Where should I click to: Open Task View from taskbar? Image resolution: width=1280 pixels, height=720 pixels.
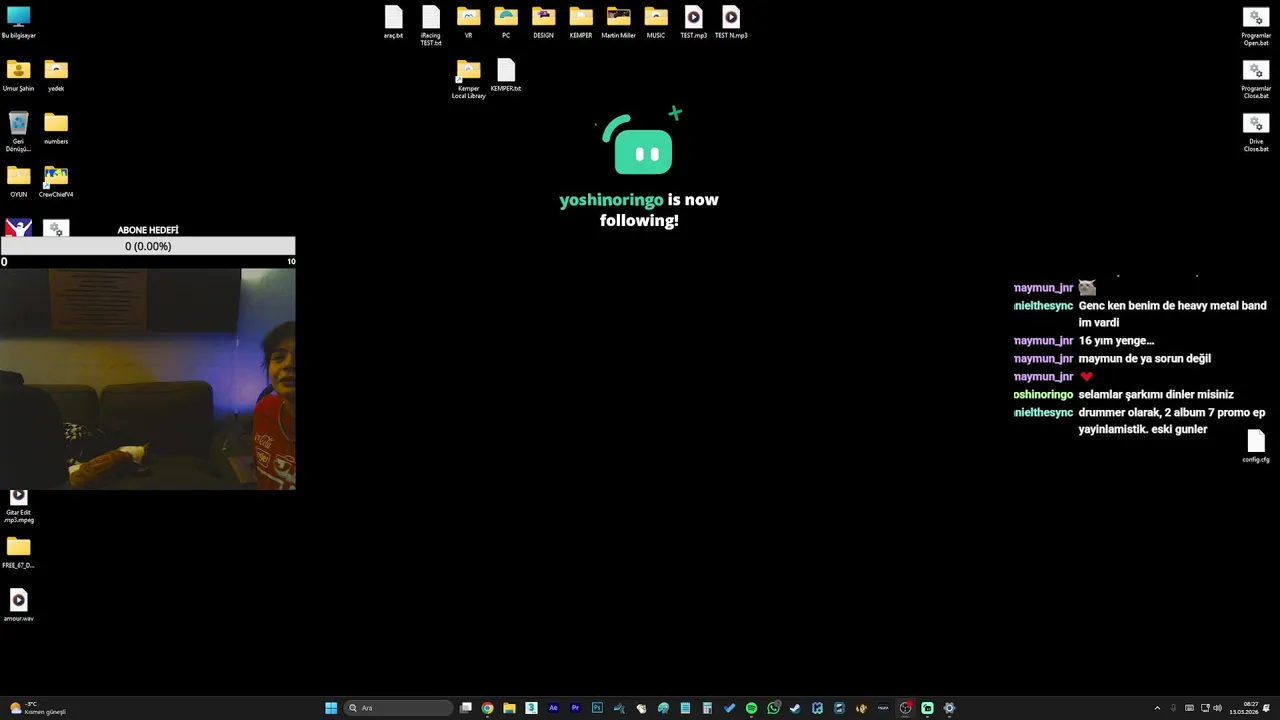pyautogui.click(x=466, y=708)
